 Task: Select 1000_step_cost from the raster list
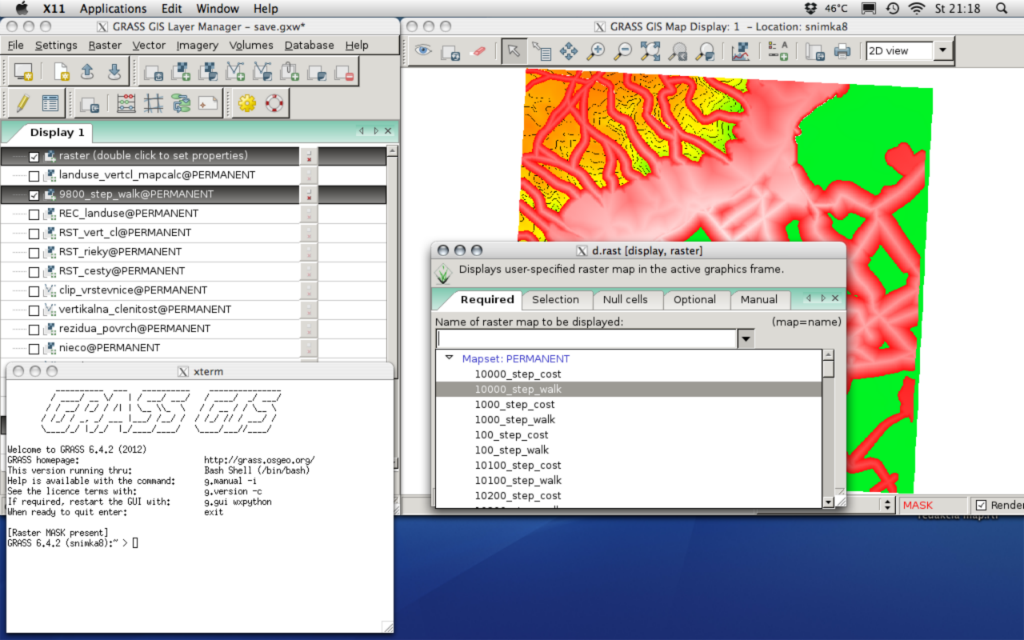pyautogui.click(x=514, y=404)
